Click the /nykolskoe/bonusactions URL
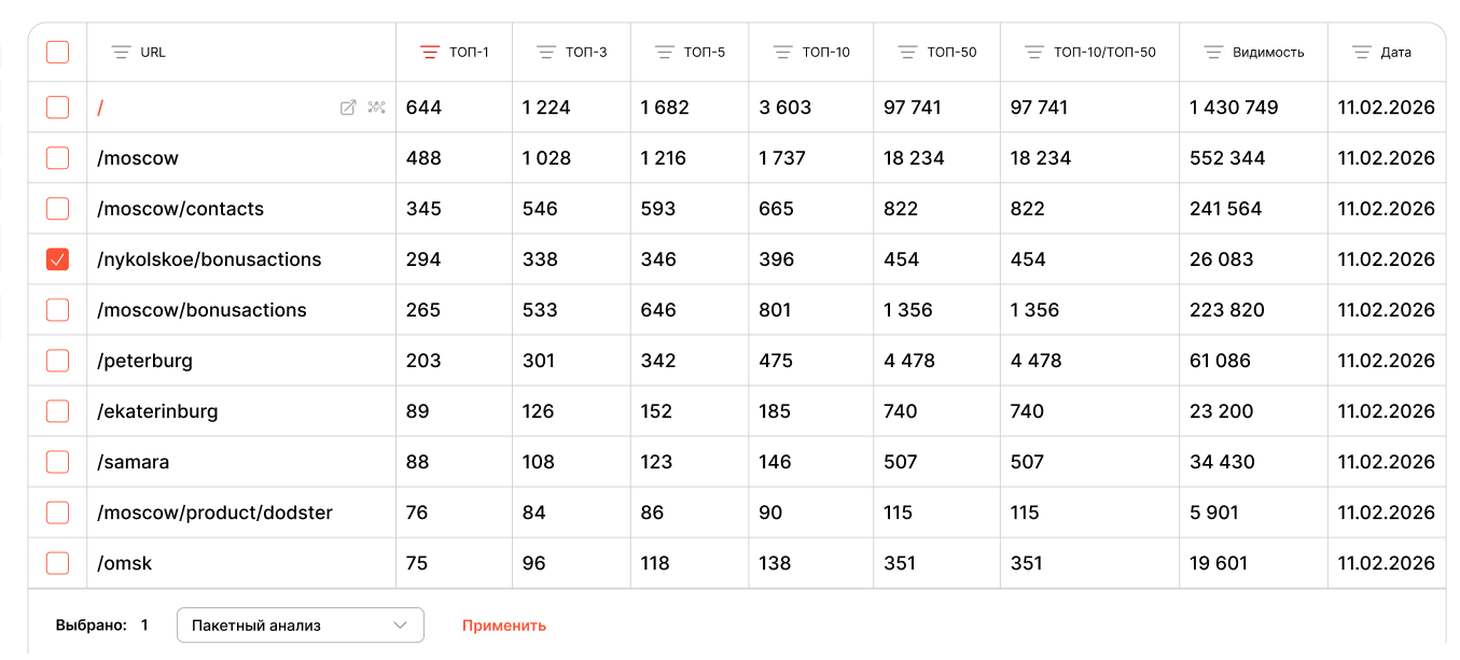This screenshot has width=1460, height=660. click(209, 259)
